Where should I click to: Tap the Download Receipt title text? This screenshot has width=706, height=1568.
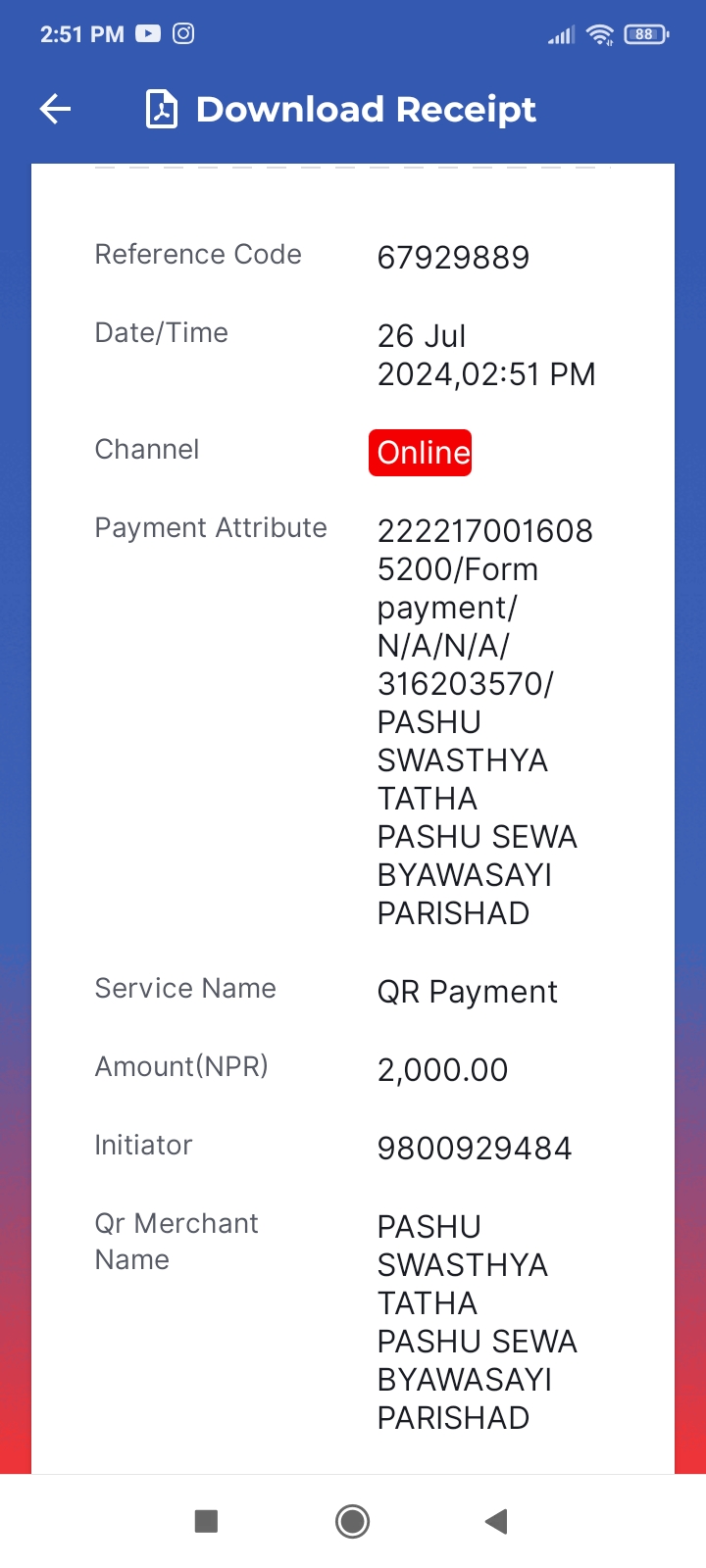pos(366,110)
